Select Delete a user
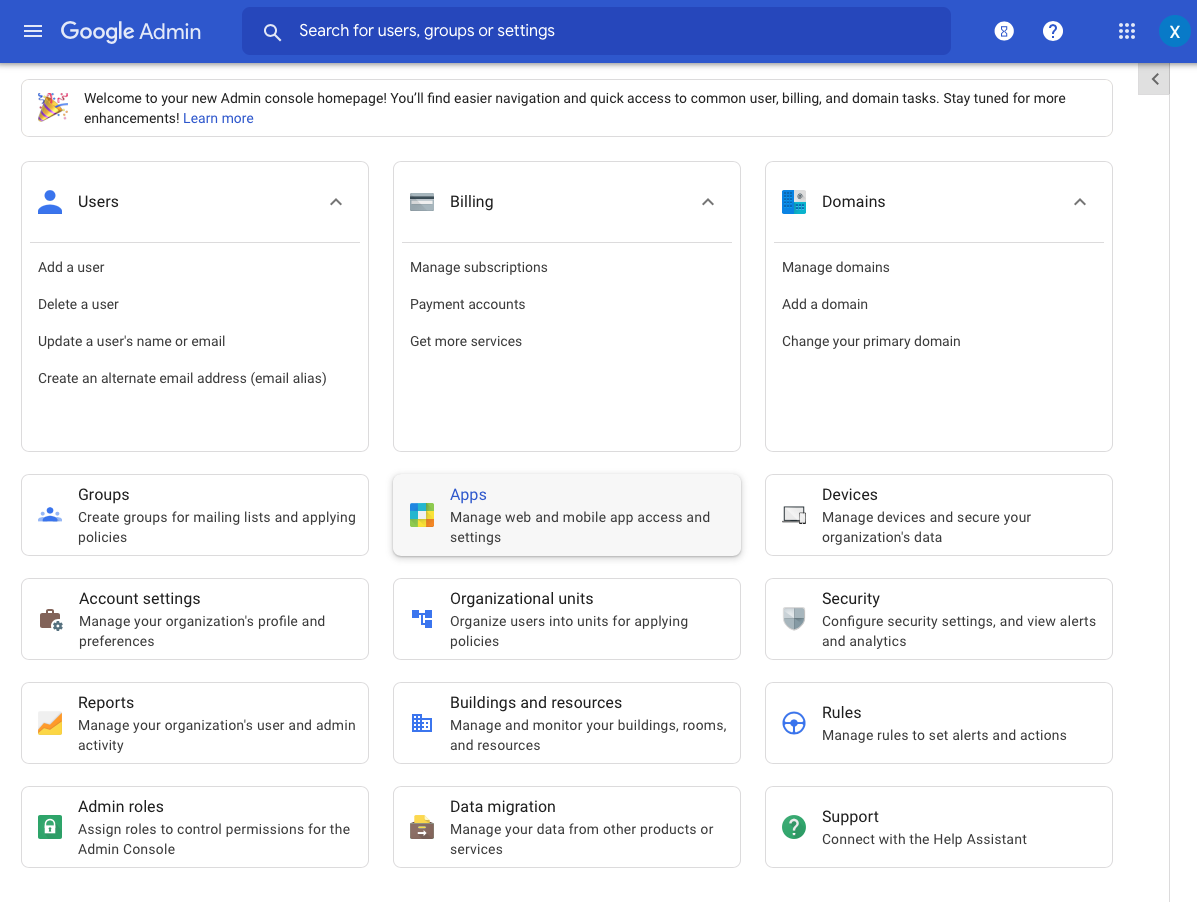This screenshot has height=902, width=1197. tap(79, 304)
